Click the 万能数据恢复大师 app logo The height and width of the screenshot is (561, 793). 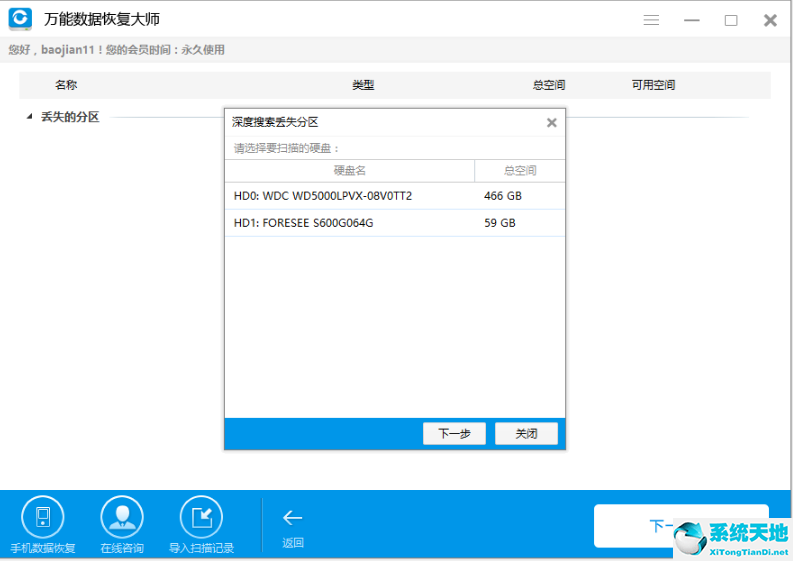[x=20, y=19]
